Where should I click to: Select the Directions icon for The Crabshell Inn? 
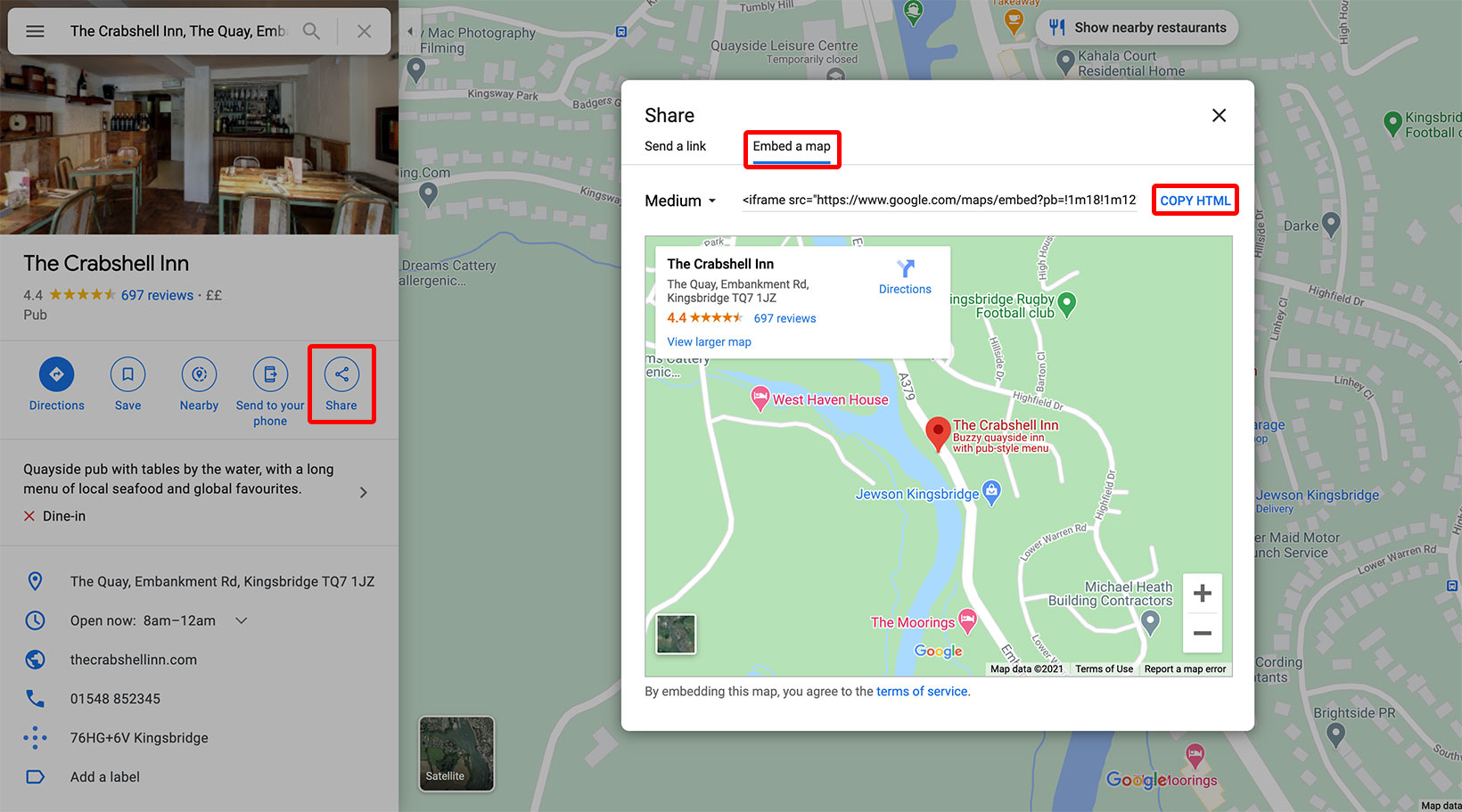tap(56, 374)
